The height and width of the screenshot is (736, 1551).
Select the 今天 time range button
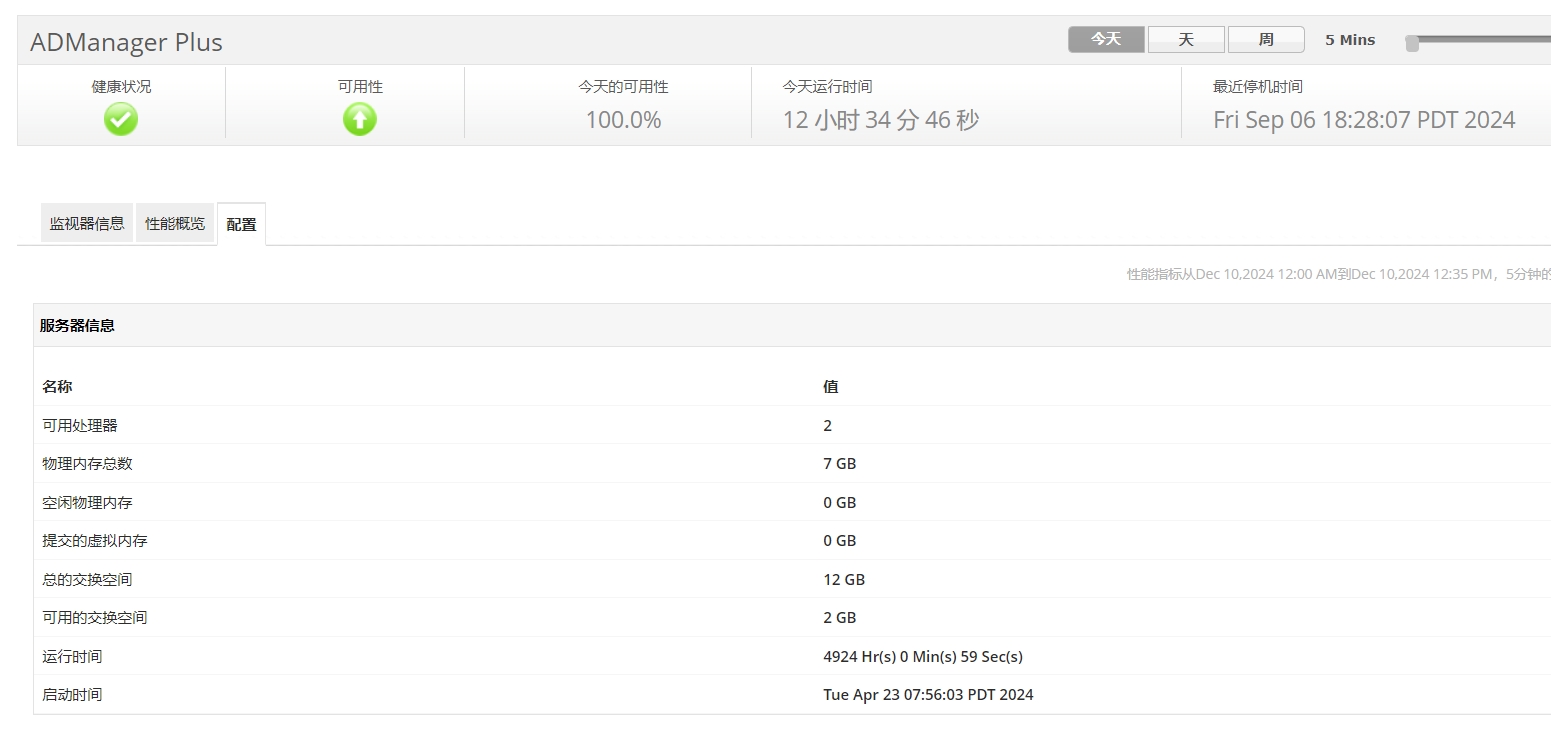click(x=1106, y=40)
